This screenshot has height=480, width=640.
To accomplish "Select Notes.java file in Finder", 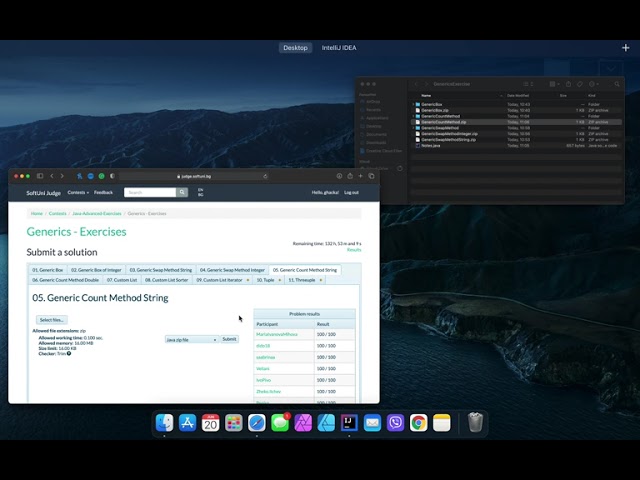I will point(516,145).
